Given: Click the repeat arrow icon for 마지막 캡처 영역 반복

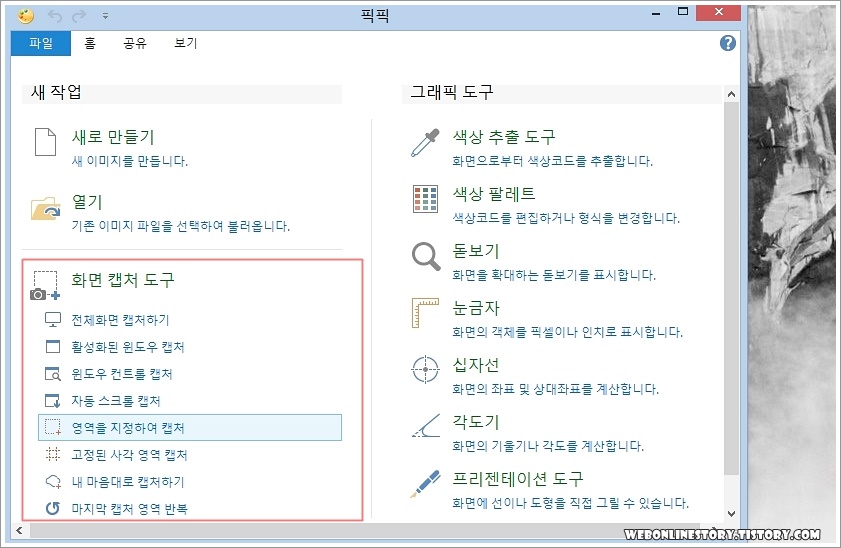Looking at the screenshot, I should point(53,508).
